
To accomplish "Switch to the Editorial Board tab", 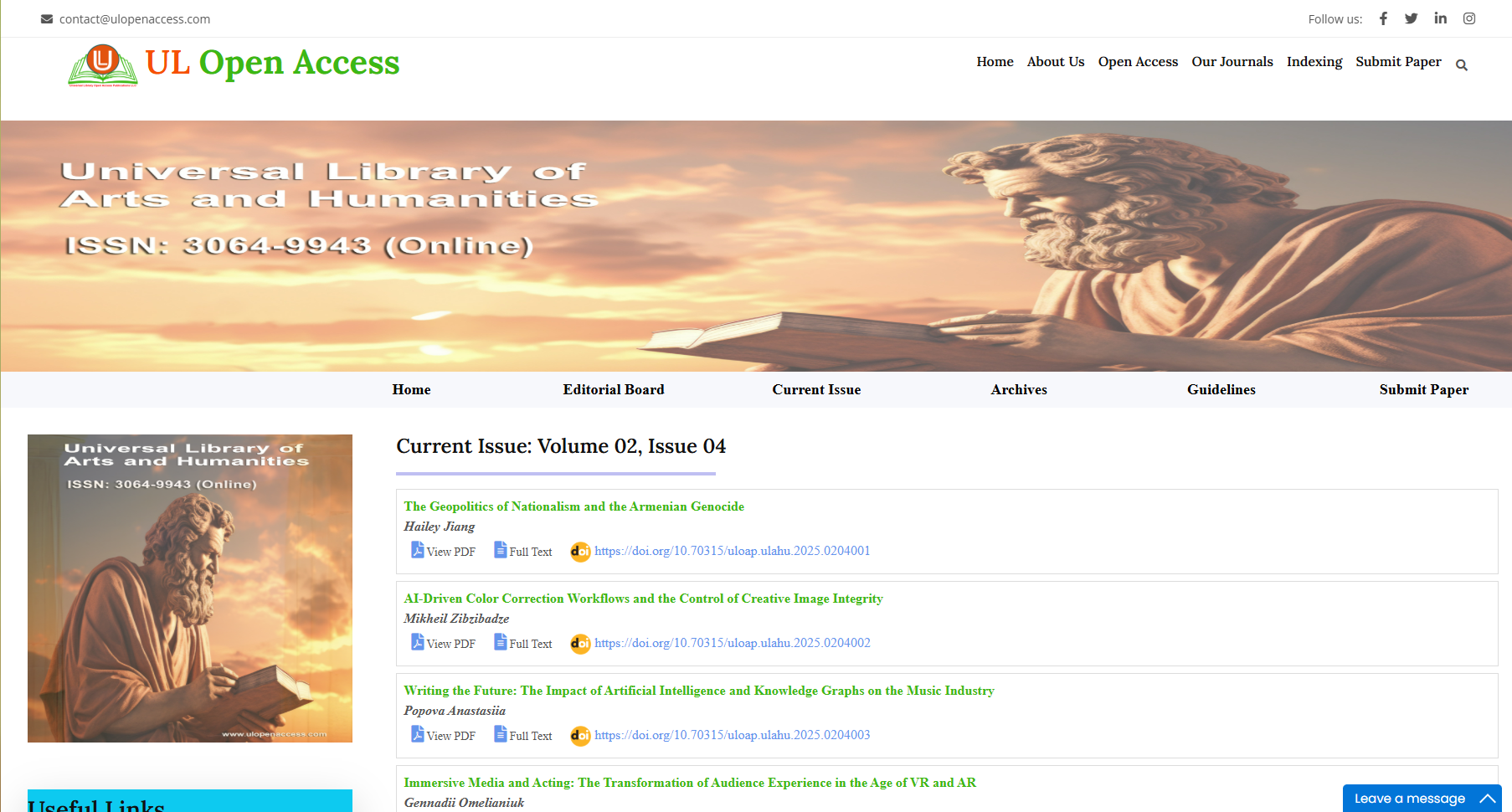I will (x=613, y=389).
